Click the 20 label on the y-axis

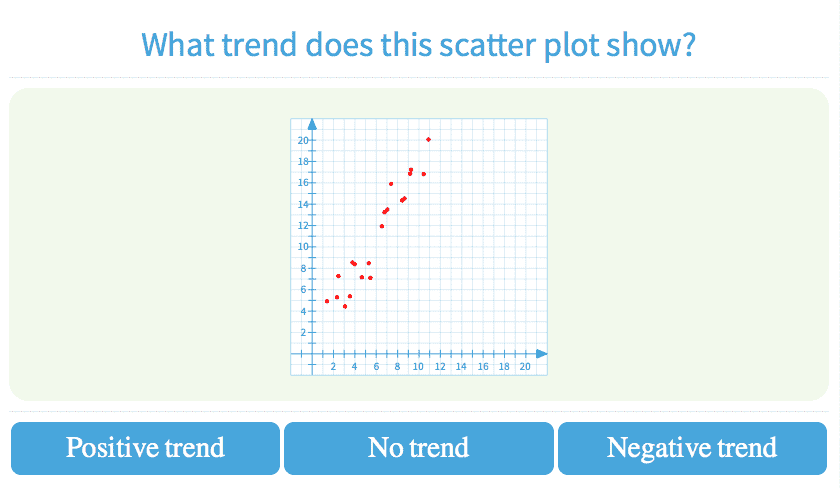[x=302, y=140]
